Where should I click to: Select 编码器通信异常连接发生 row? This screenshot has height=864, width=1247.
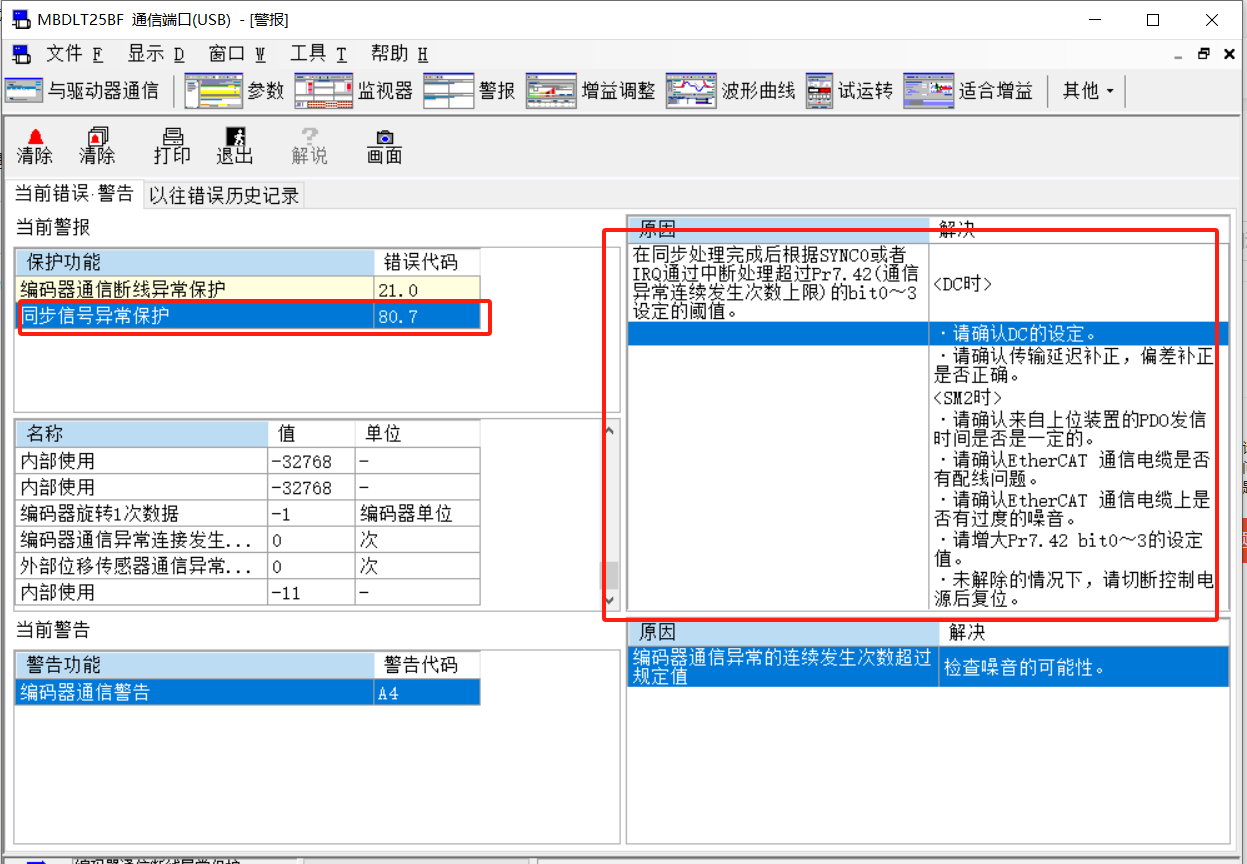click(x=247, y=540)
